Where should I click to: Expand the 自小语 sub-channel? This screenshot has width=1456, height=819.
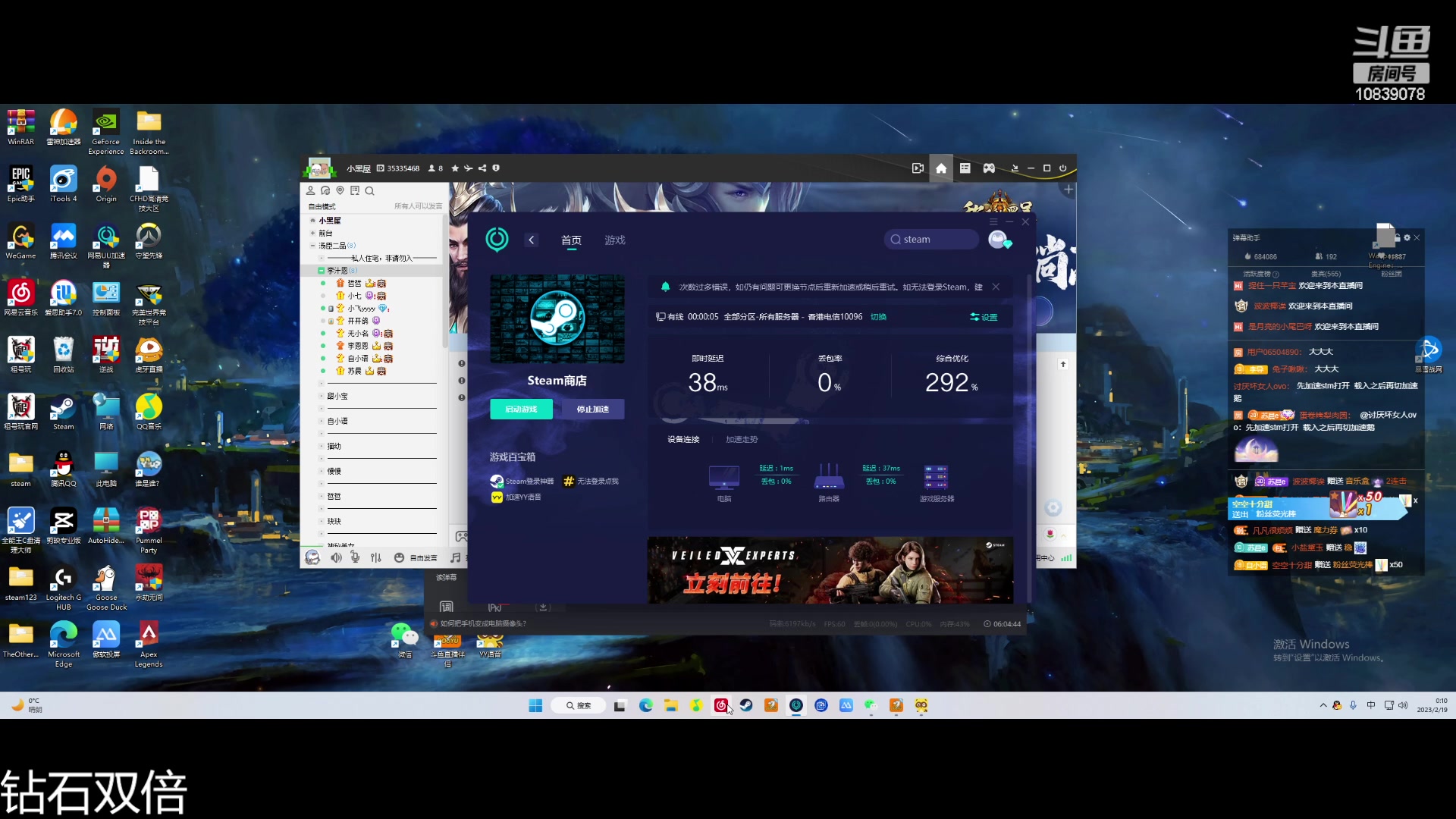point(322,422)
